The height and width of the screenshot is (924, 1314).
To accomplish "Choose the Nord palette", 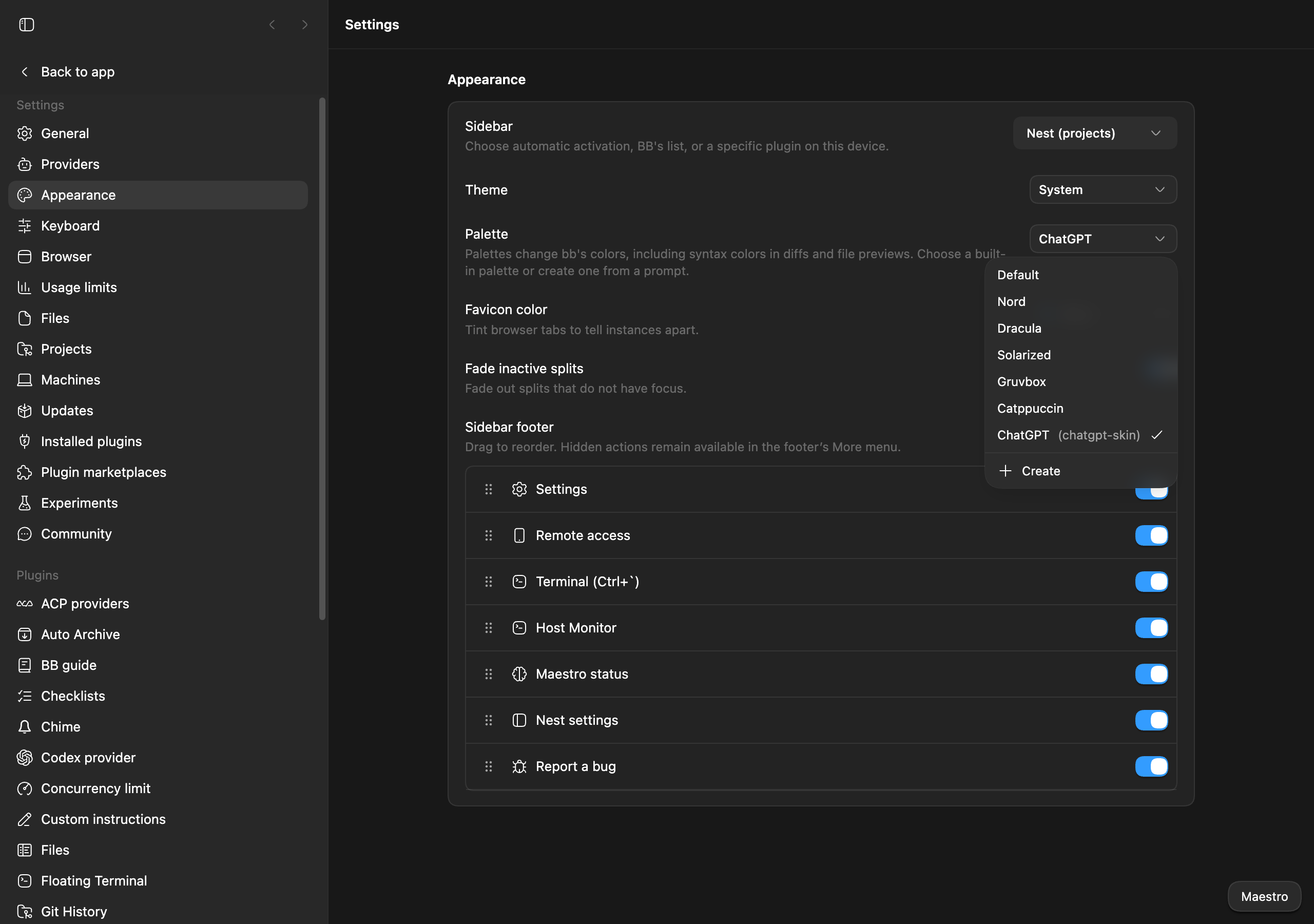I will [1080, 302].
